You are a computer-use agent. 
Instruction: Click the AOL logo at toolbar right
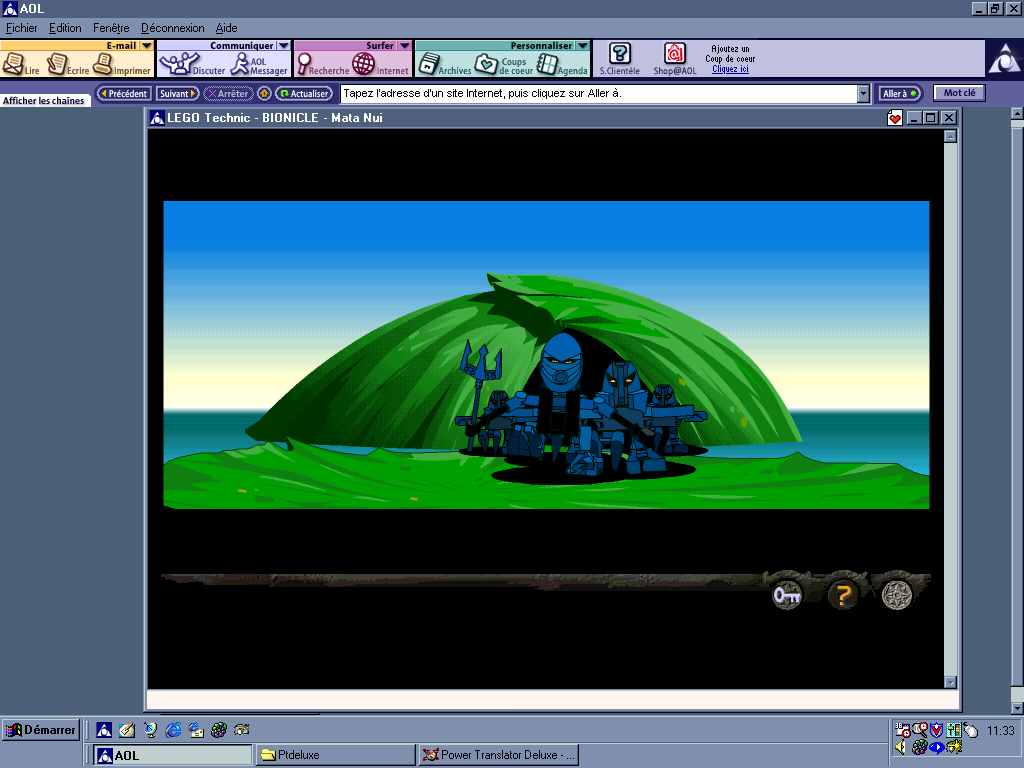[1004, 59]
